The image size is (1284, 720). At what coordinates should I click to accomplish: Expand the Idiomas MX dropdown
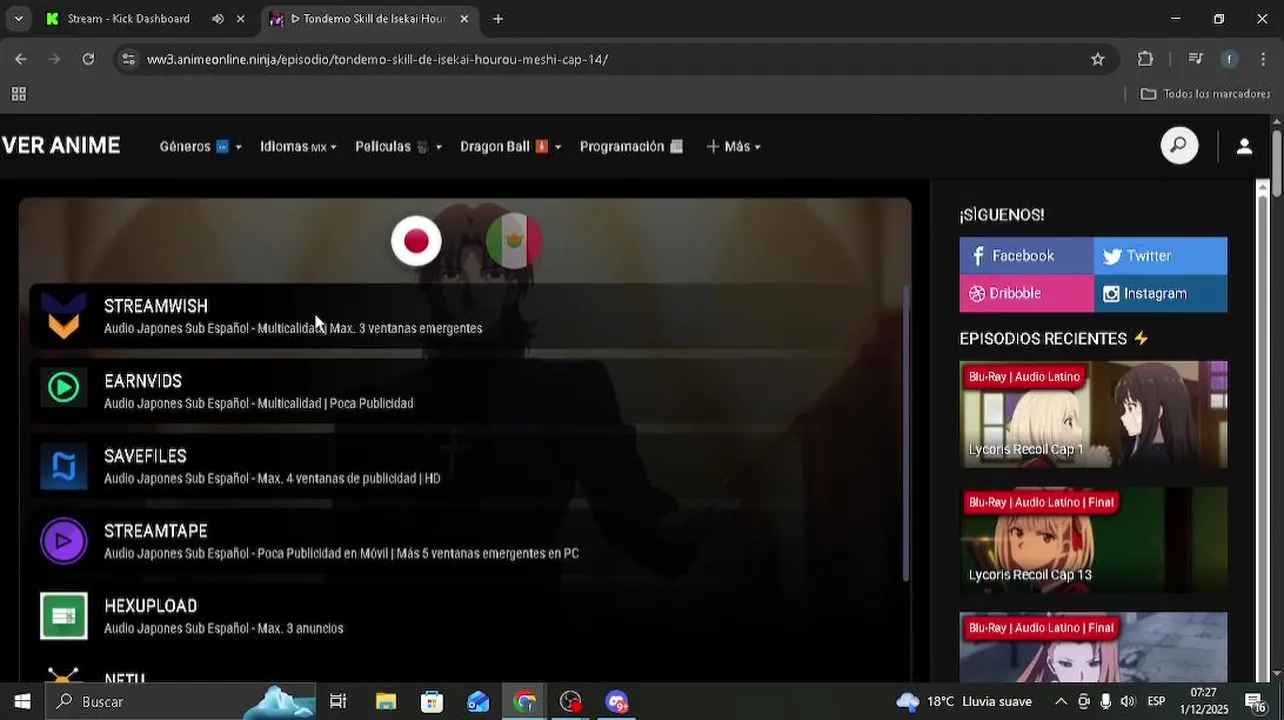[298, 146]
